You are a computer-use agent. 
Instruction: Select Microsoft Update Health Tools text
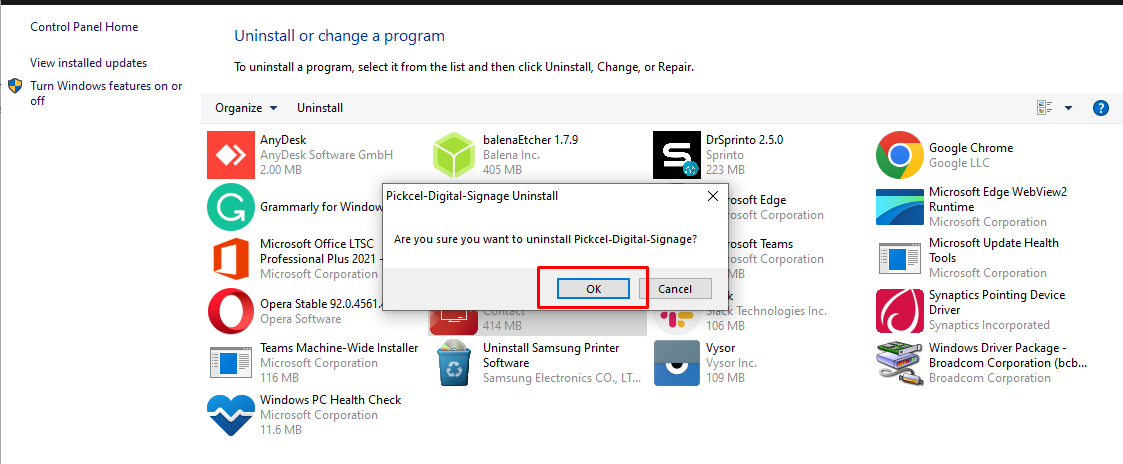(994, 250)
